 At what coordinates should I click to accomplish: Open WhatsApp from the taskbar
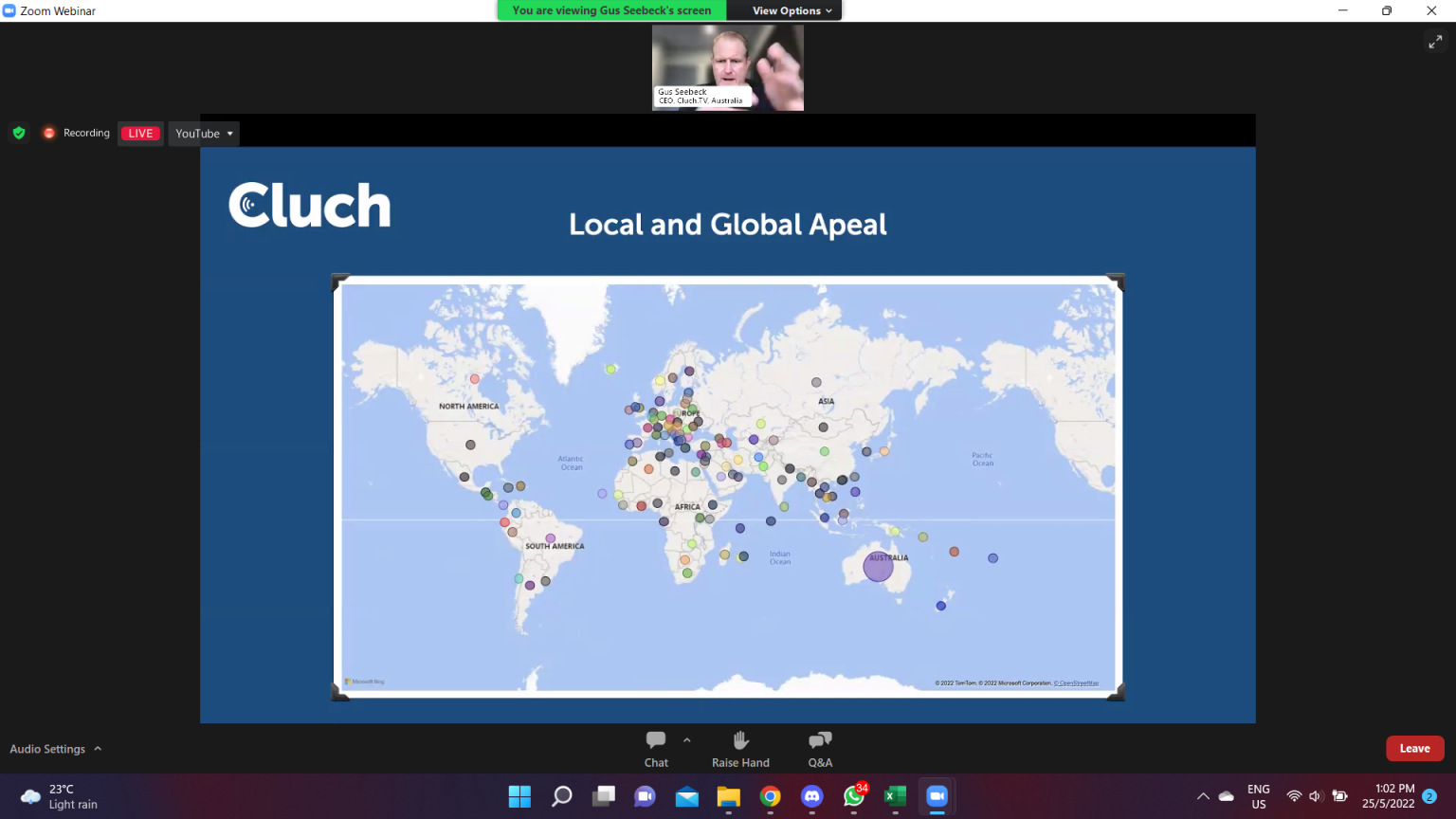853,797
